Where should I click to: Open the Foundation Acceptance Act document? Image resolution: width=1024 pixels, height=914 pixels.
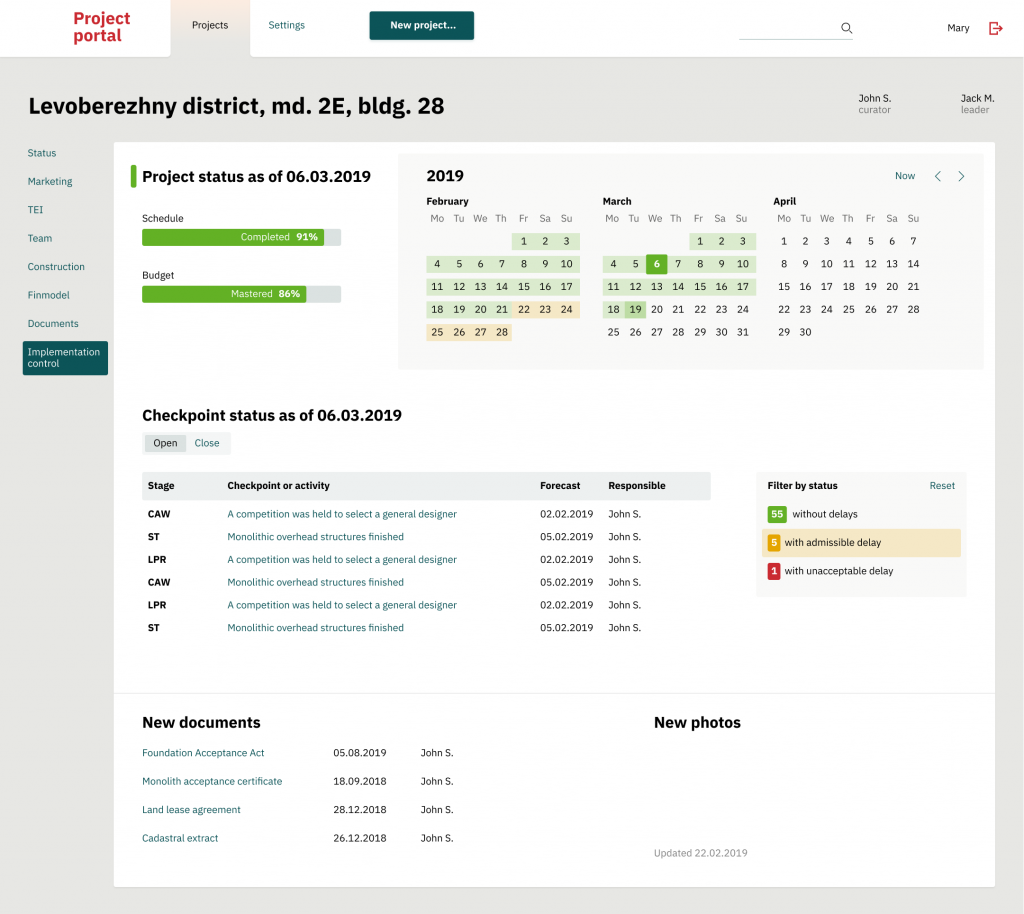(203, 753)
